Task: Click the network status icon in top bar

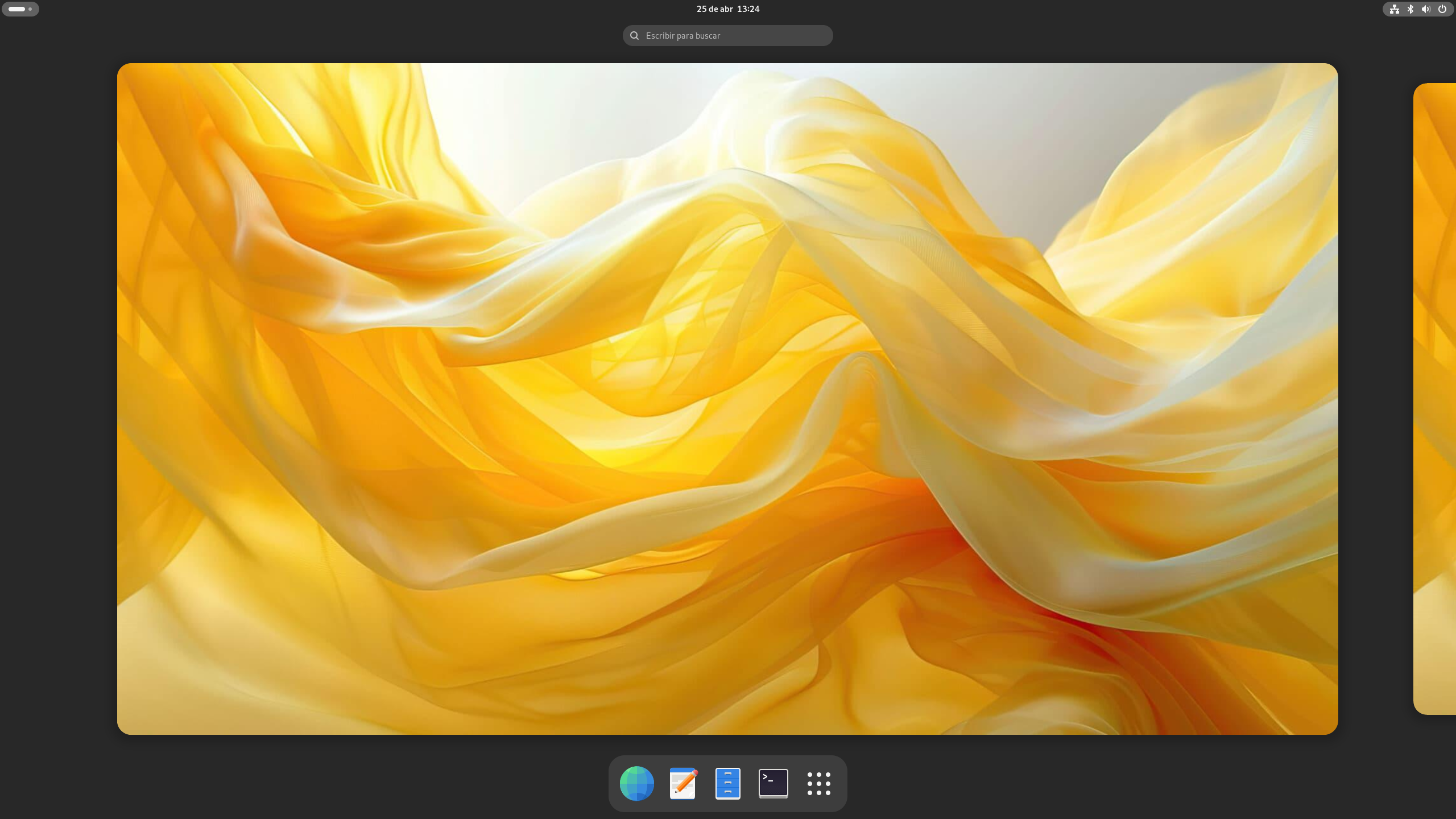Action: (1394, 9)
